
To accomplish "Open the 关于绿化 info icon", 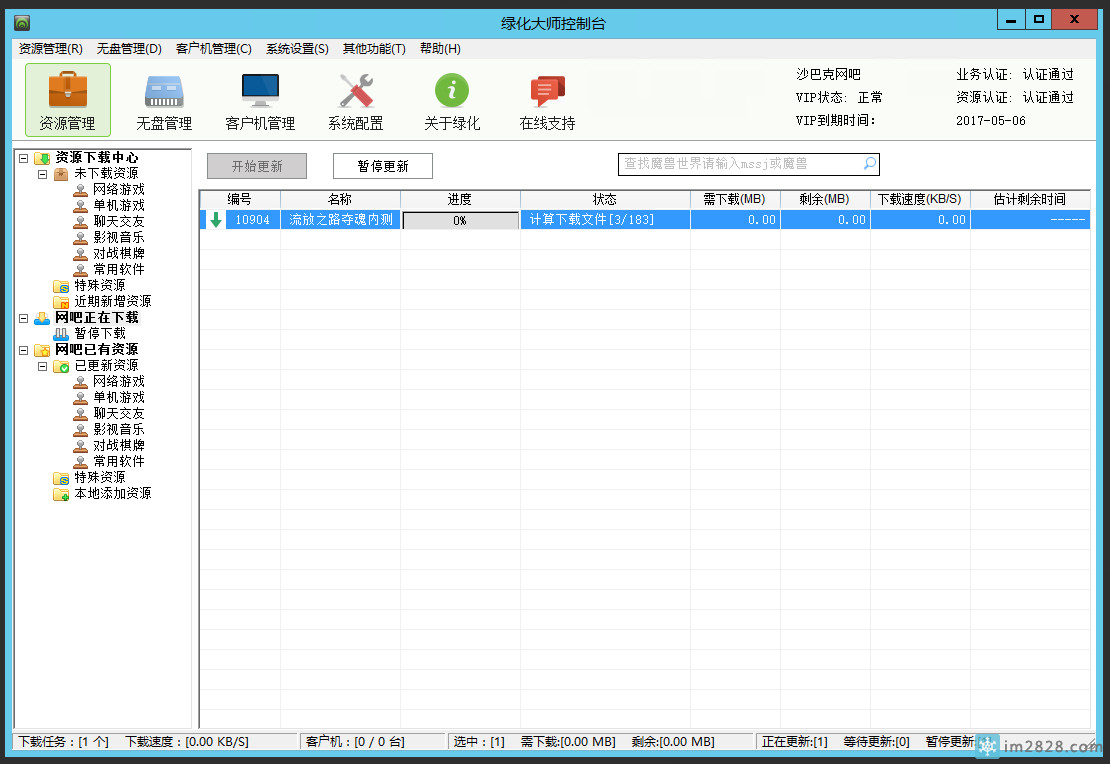I will pos(452,91).
